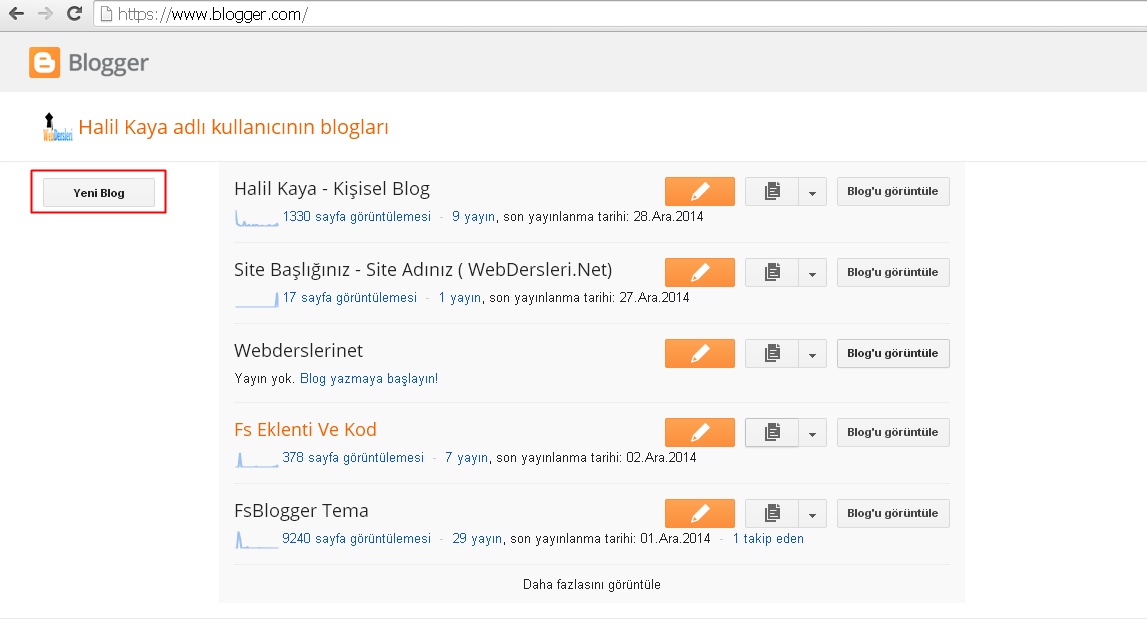Go back using browser back arrow
The image size is (1147, 631).
[16, 14]
